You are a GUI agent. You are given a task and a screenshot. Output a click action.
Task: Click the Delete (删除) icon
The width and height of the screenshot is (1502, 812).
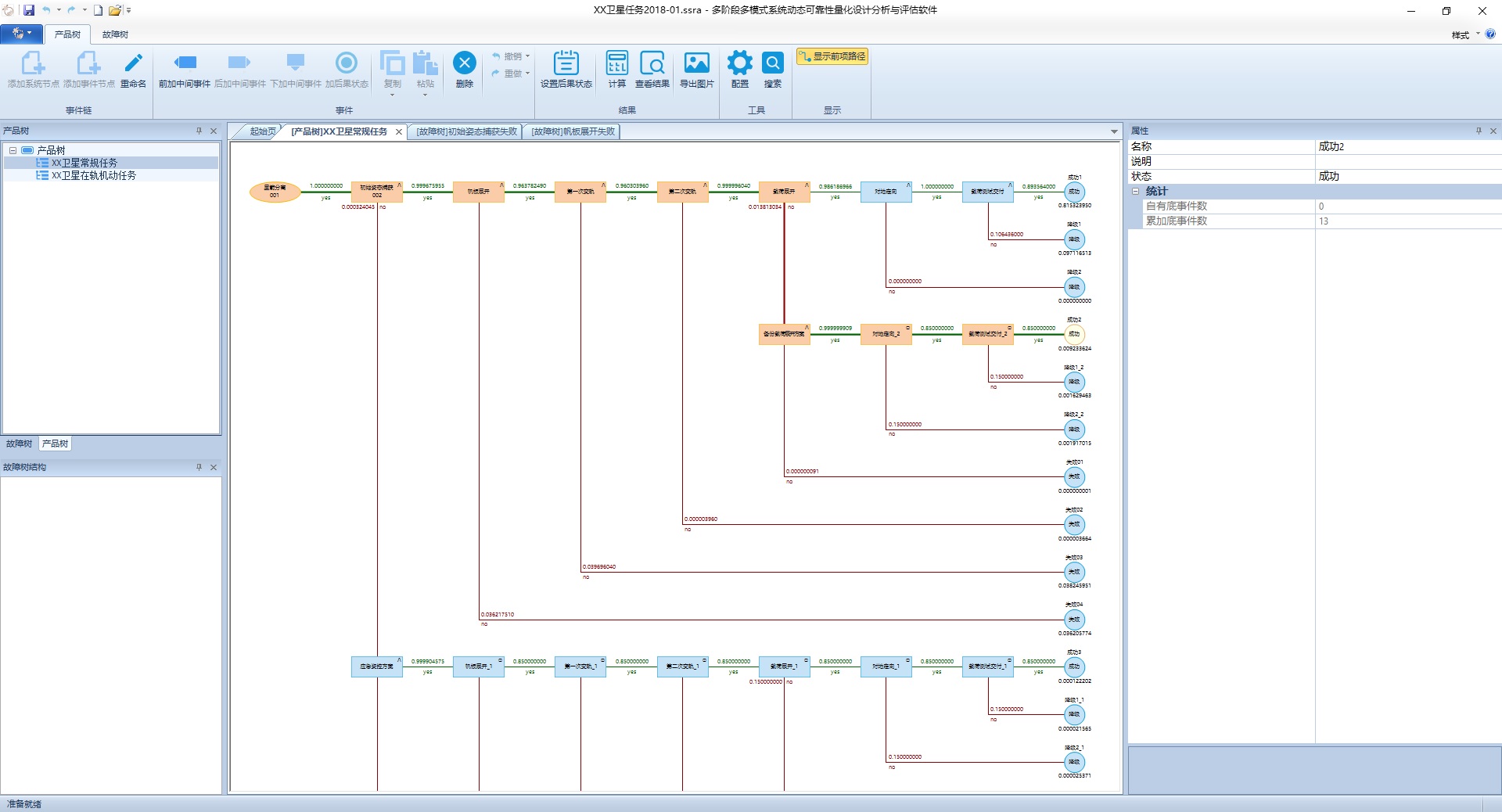465,63
